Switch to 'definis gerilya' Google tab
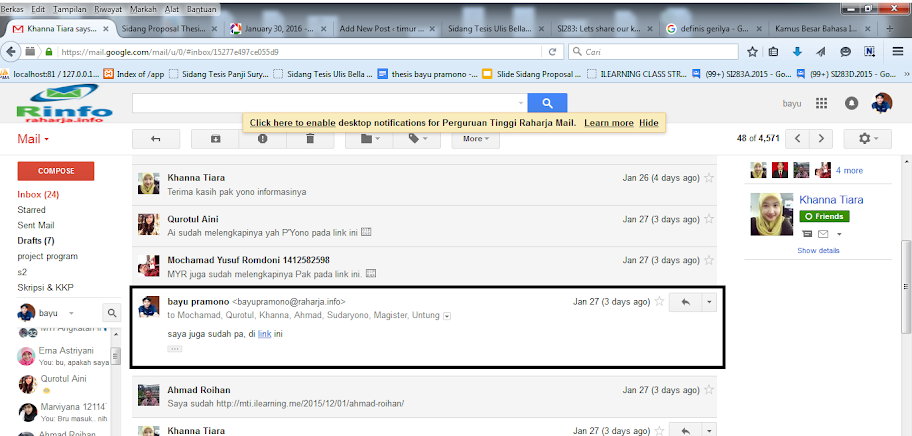 click(x=712, y=28)
